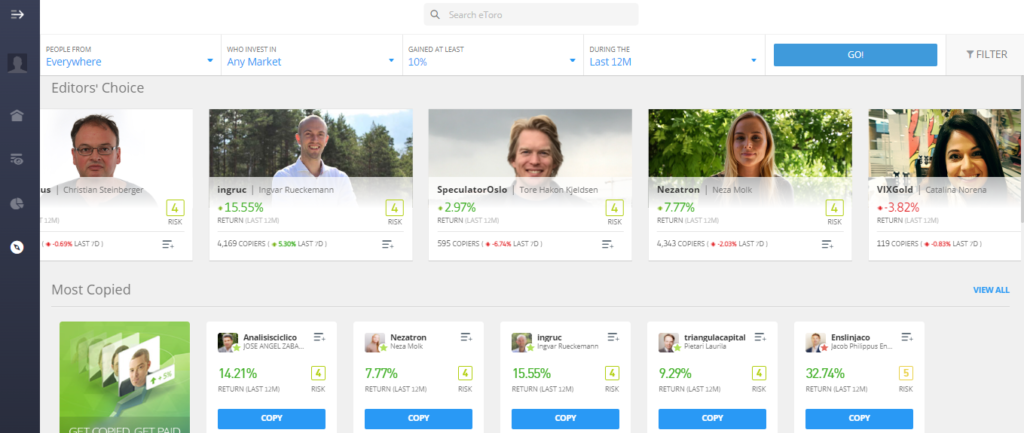The height and width of the screenshot is (433, 1024).
Task: Open the During The Last 12M dropdown
Action: point(674,56)
